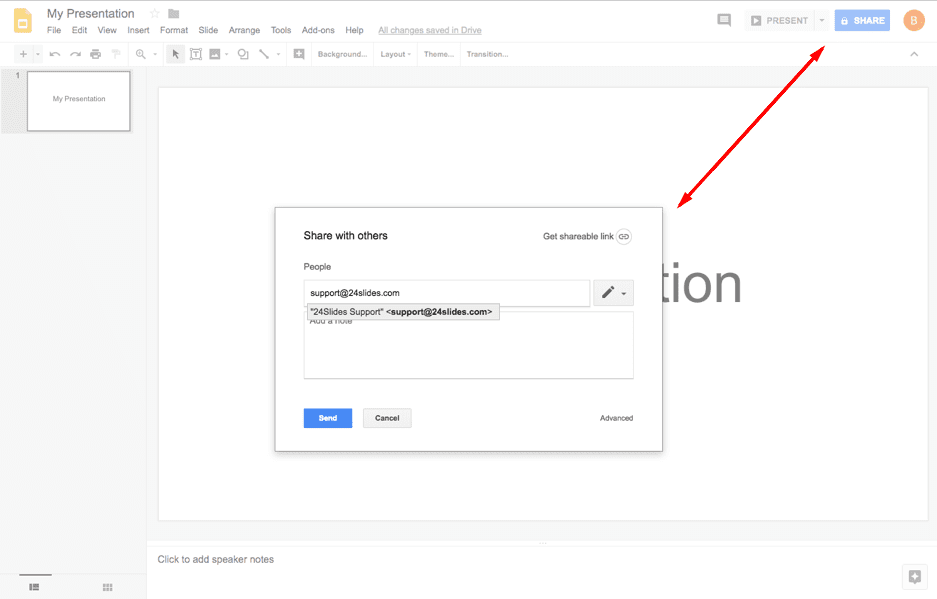Select the text box tool

[x=195, y=54]
